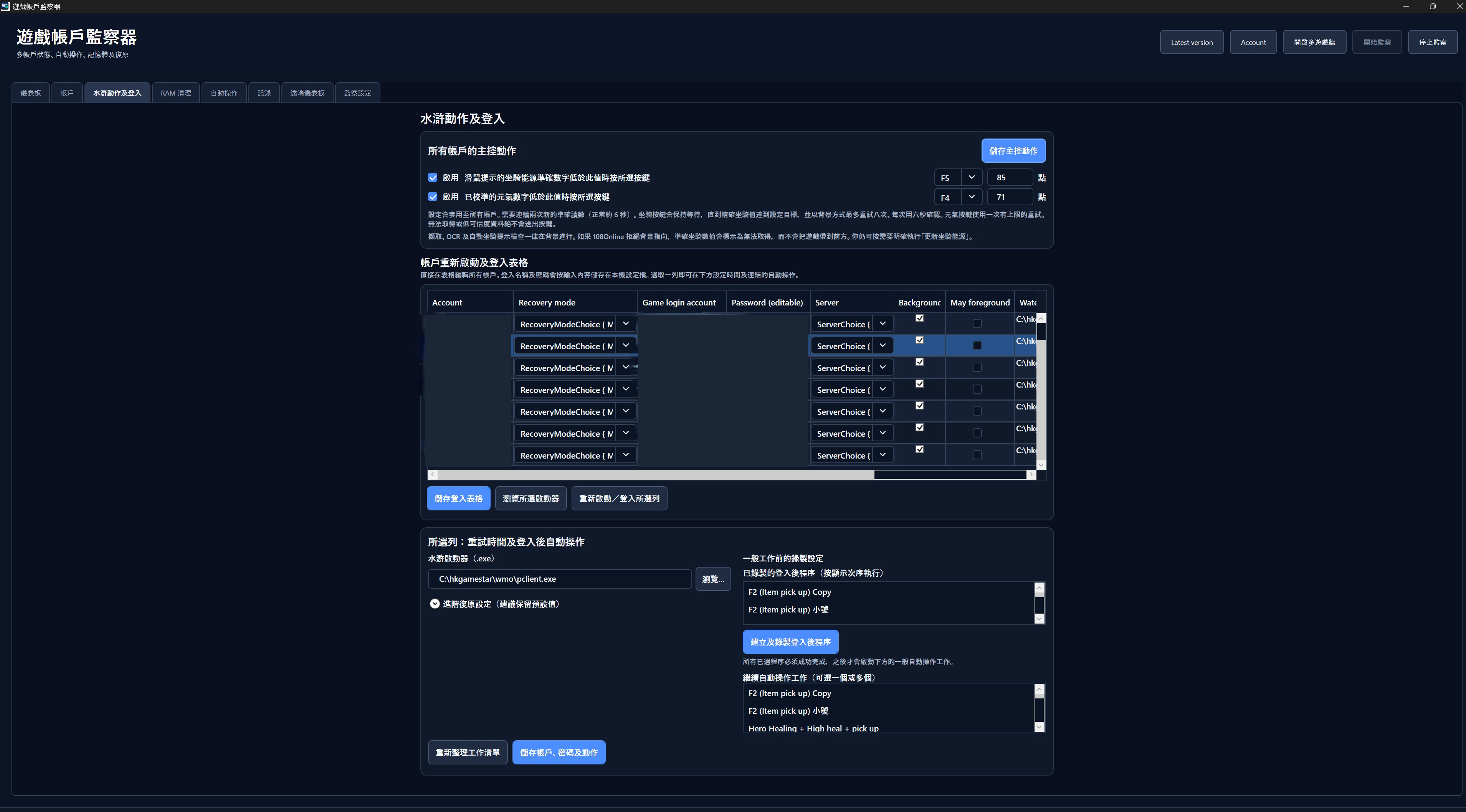Viewport: 1466px width, 812px height.
Task: Click the 建立及錄製登入後程序 button
Action: pos(790,642)
